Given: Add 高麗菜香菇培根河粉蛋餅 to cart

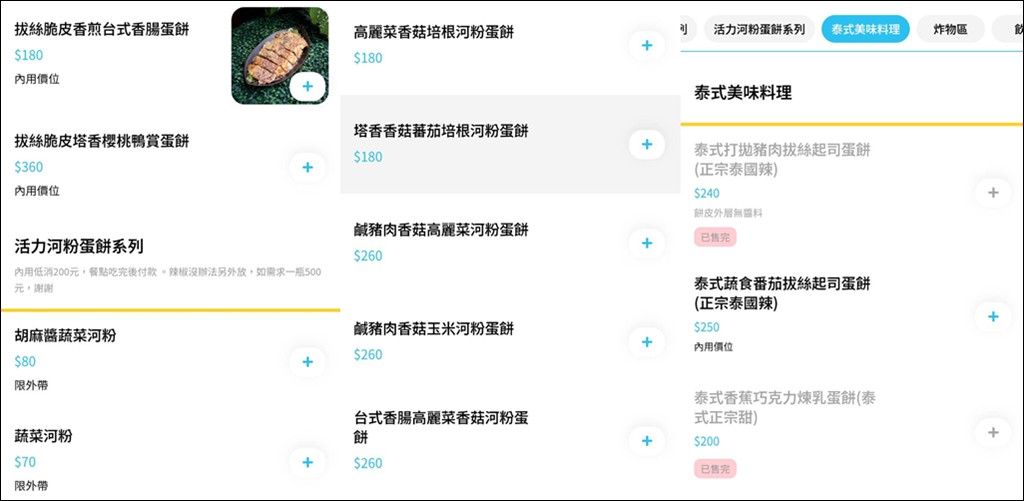Looking at the screenshot, I should 647,45.
